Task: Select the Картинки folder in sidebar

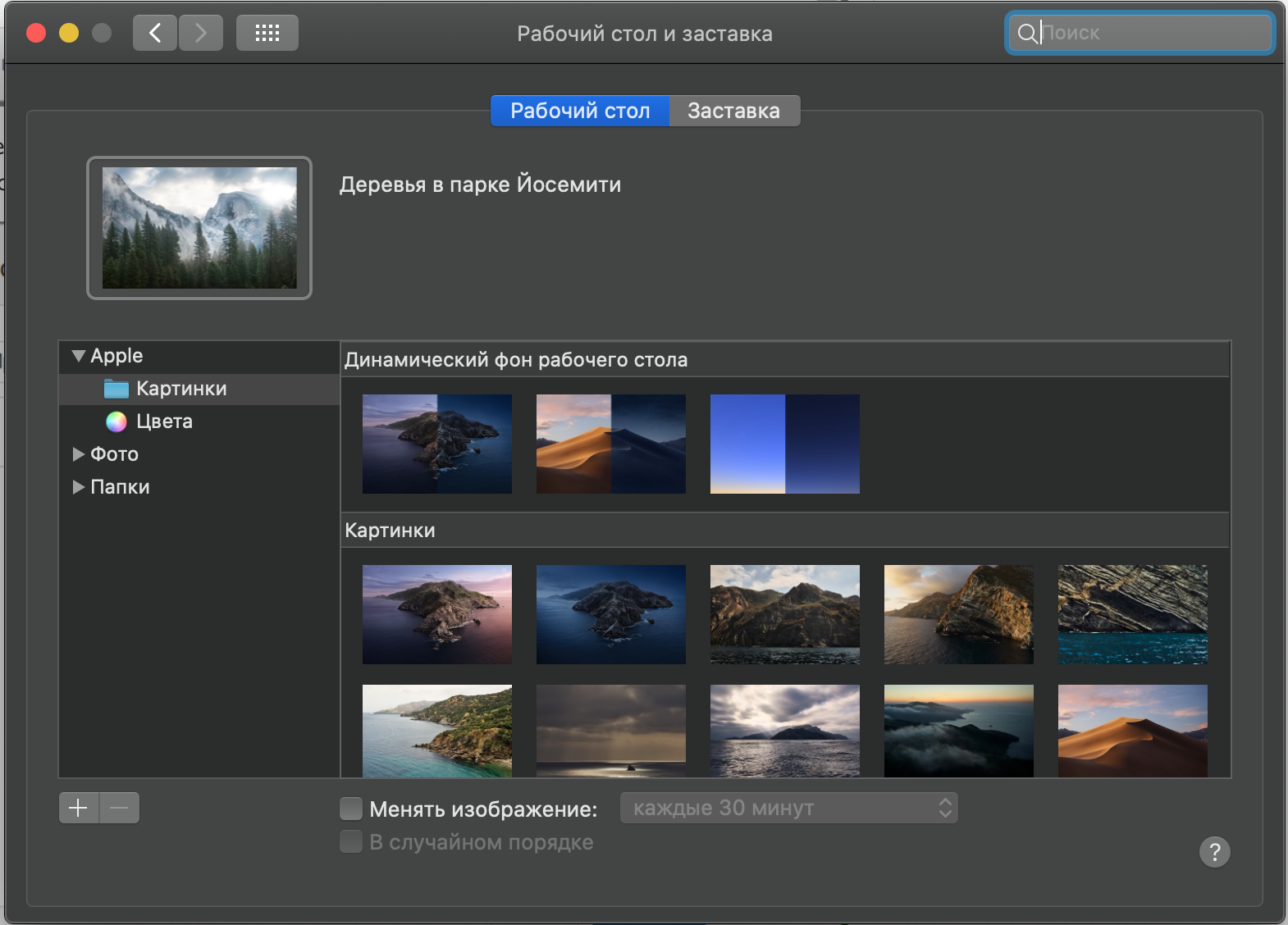Action: pos(181,389)
